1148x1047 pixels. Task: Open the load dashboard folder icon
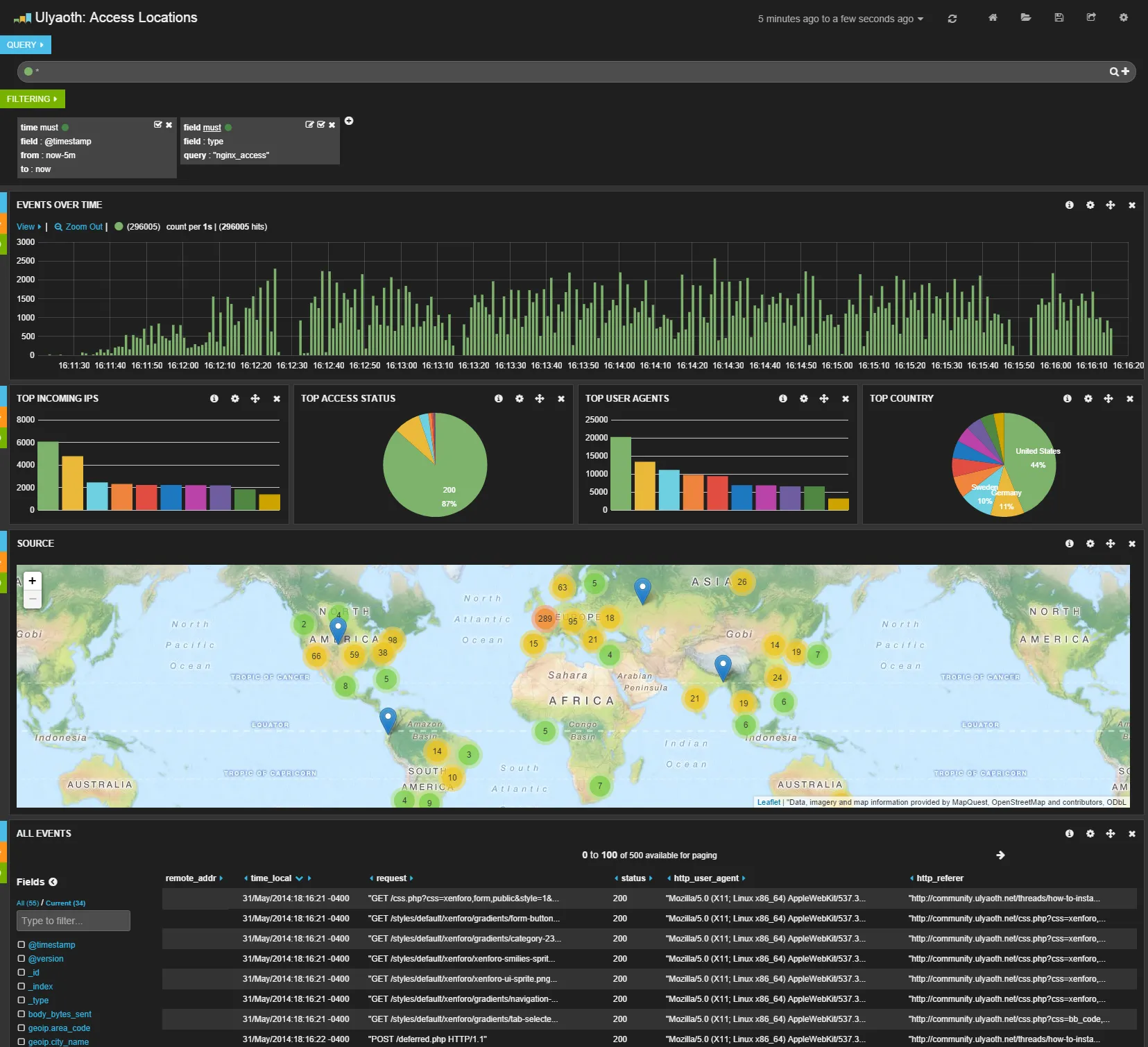click(1025, 18)
